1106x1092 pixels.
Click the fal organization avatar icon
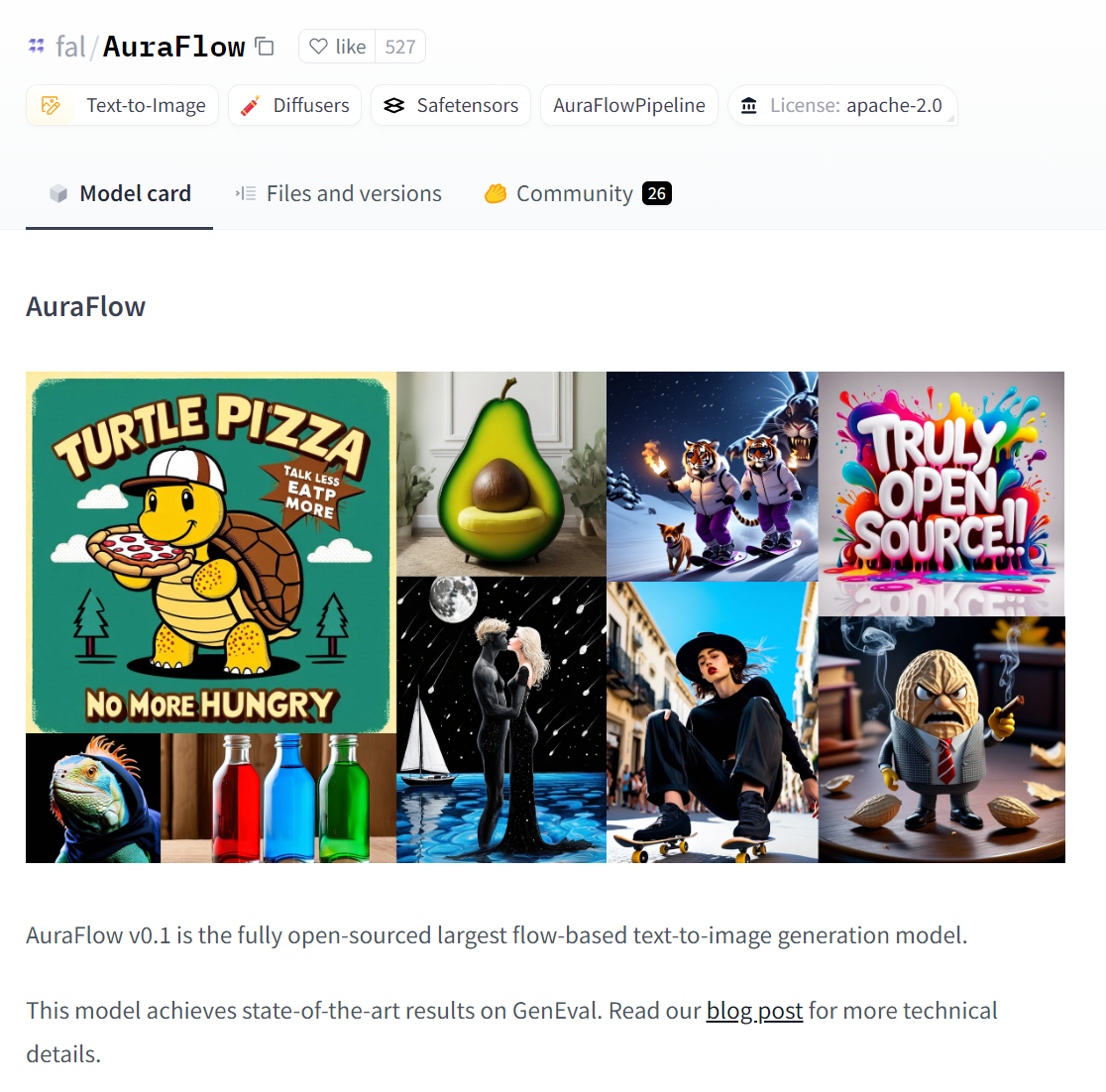pos(36,47)
